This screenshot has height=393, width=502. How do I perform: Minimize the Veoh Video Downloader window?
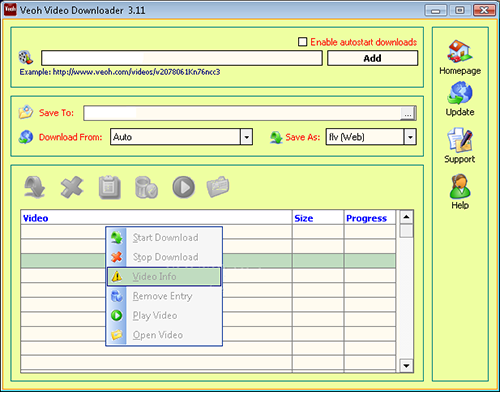click(435, 10)
